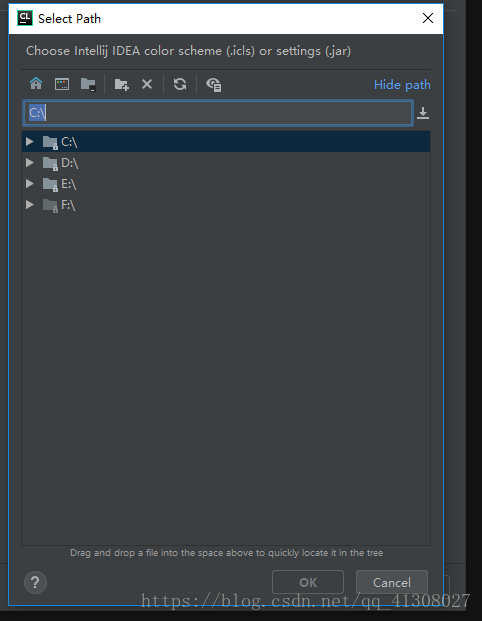Open the help question mark button
Screen dimensions: 482x621
[x=35, y=582]
